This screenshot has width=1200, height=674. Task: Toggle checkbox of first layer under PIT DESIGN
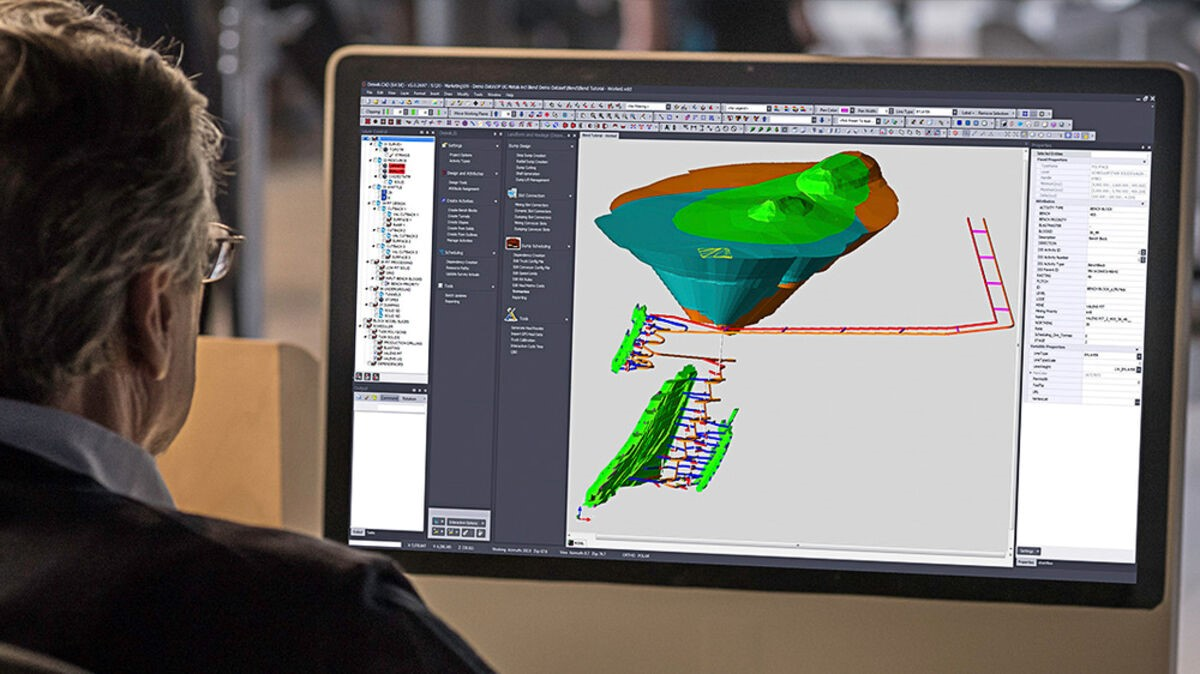[378, 208]
